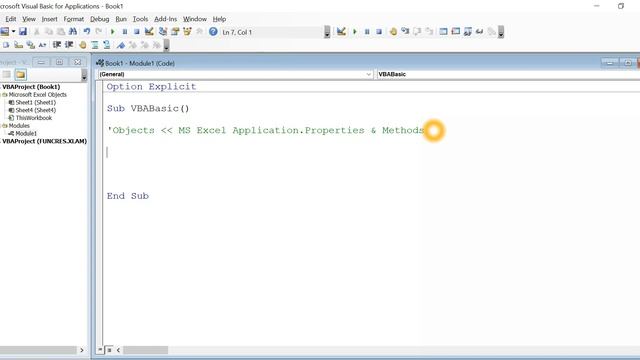The height and width of the screenshot is (360, 640).
Task: Open the Edit menu
Action: click(x=11, y=19)
